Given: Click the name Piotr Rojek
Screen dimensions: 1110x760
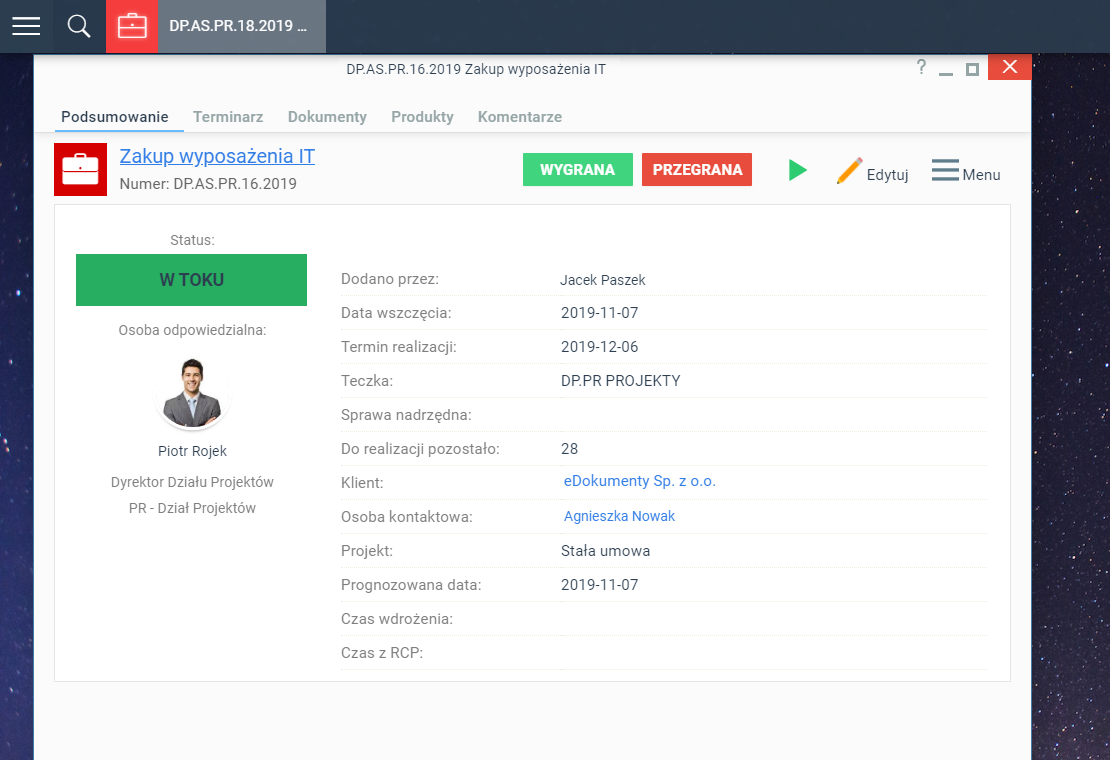Looking at the screenshot, I should coord(192,451).
